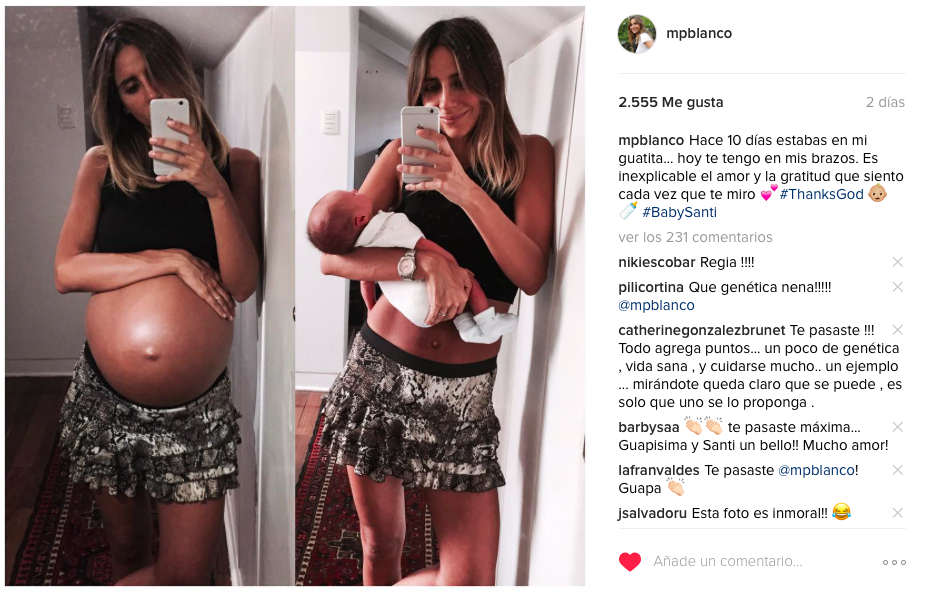
Task: Open the #ThanksGod hashtag
Action: coord(821,194)
